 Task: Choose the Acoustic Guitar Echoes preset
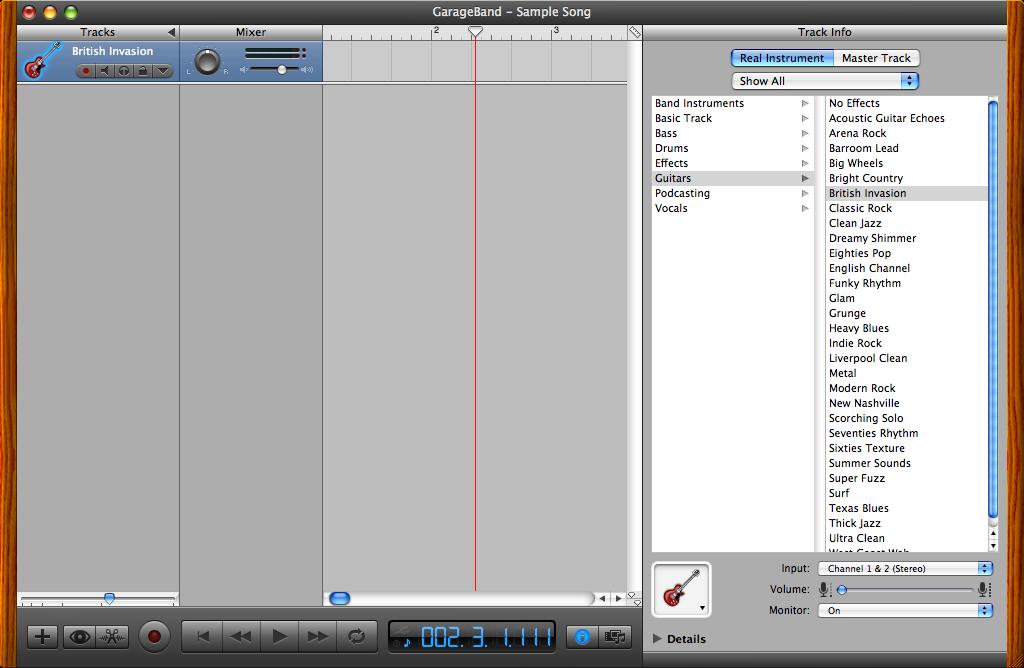pos(906,118)
